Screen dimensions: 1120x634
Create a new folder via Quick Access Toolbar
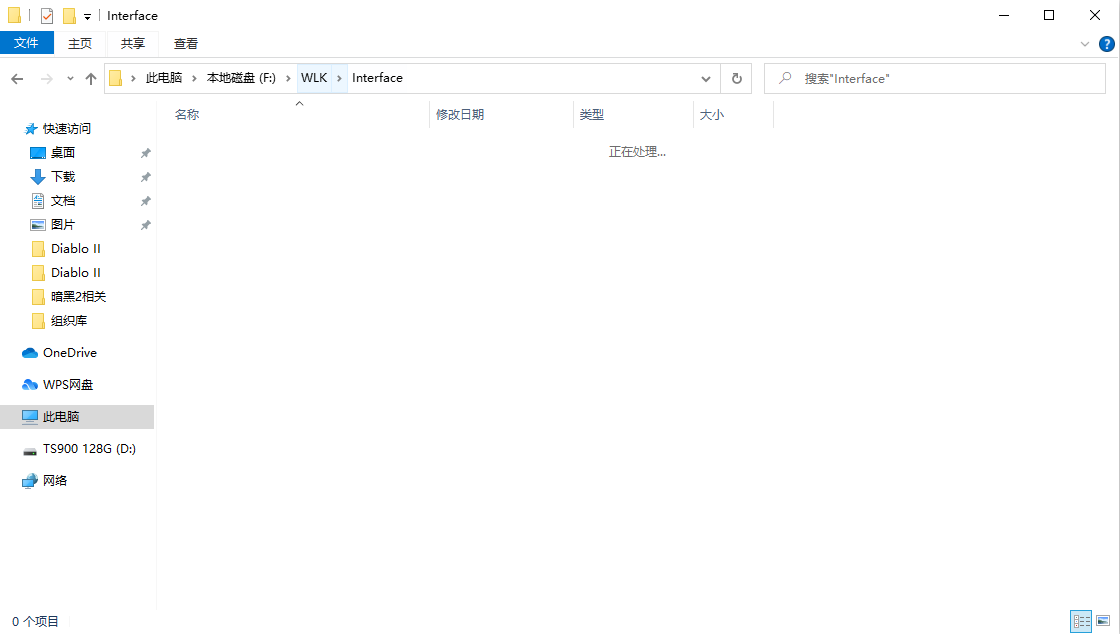pos(71,15)
